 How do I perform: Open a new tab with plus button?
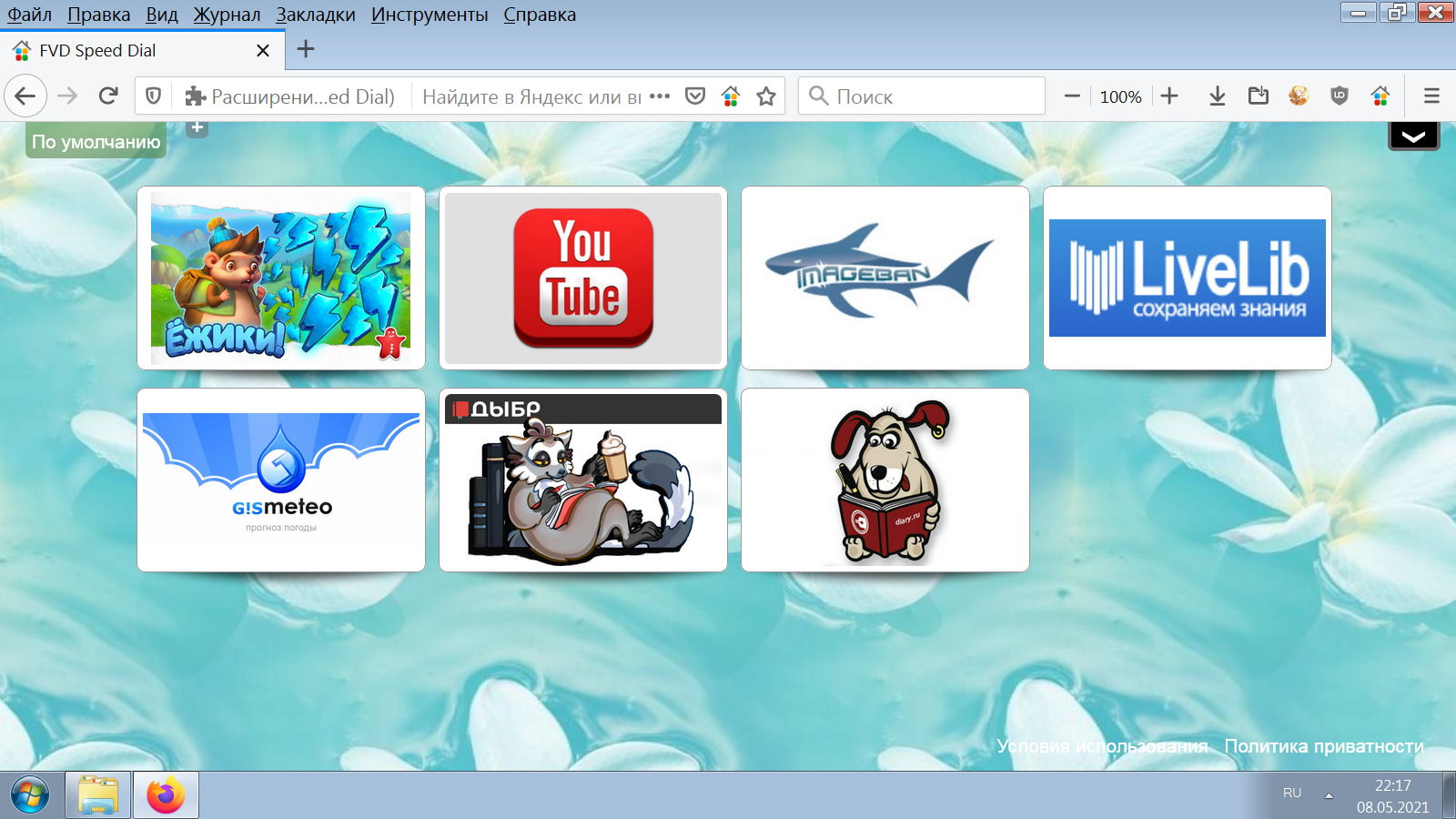(306, 49)
